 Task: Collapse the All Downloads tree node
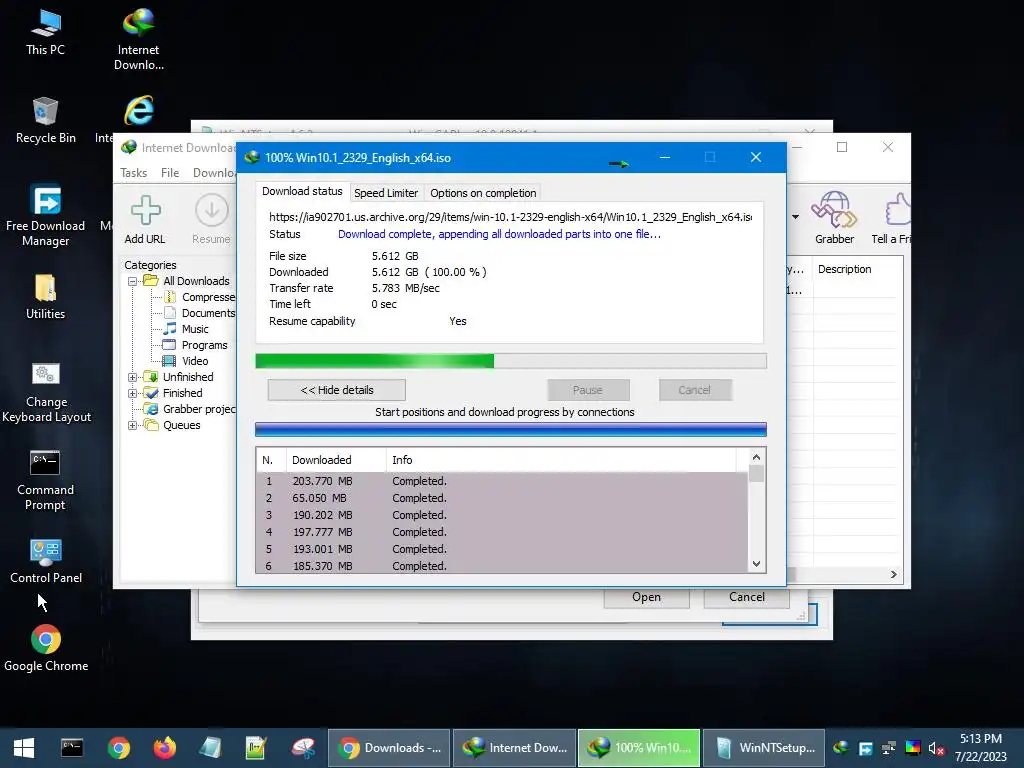(133, 281)
